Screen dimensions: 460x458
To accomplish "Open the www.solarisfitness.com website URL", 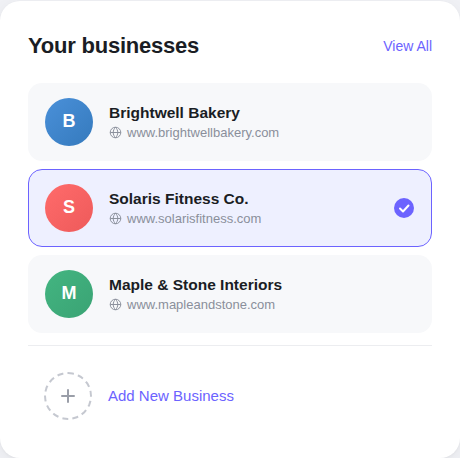I will point(194,219).
